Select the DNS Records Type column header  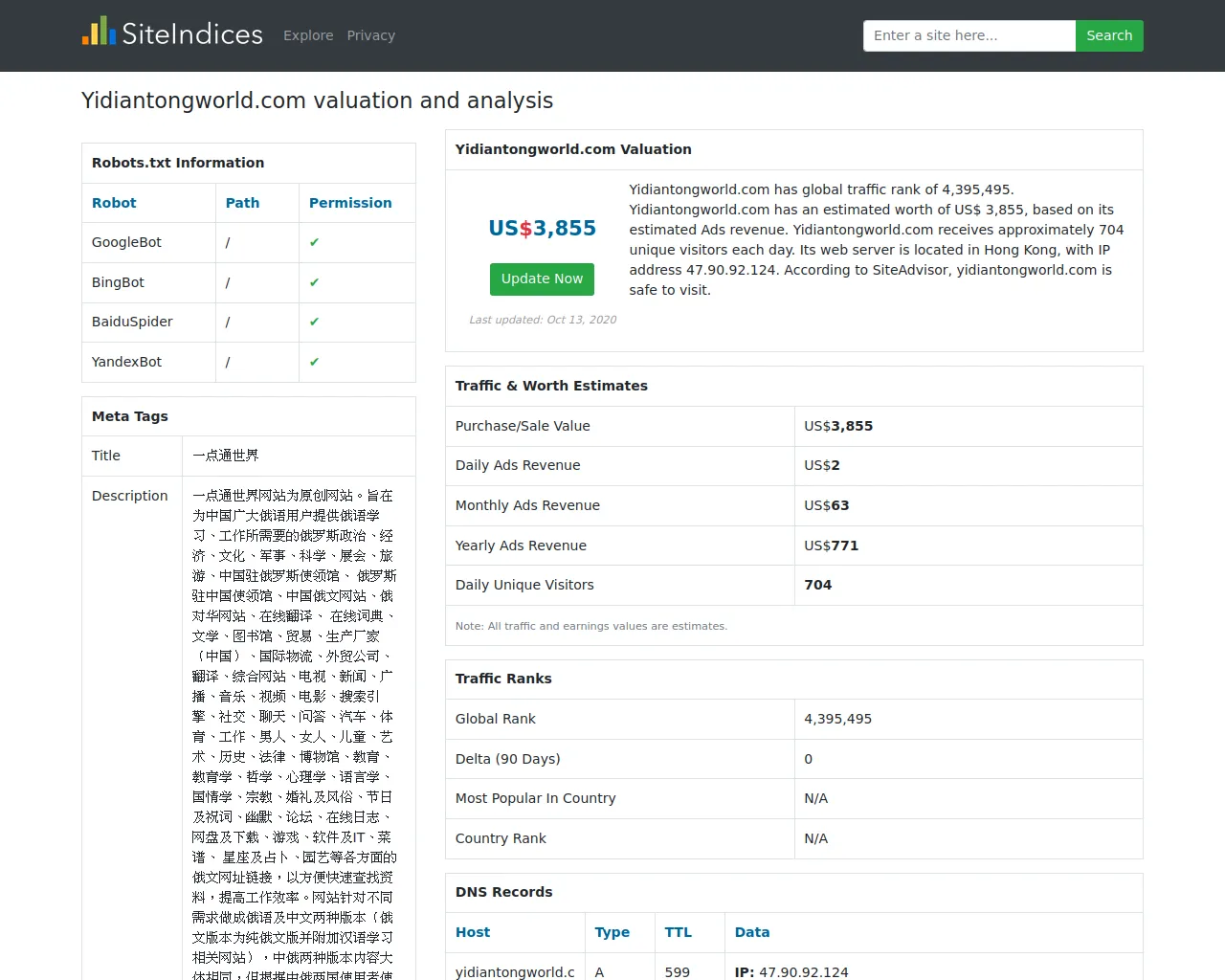coord(612,932)
